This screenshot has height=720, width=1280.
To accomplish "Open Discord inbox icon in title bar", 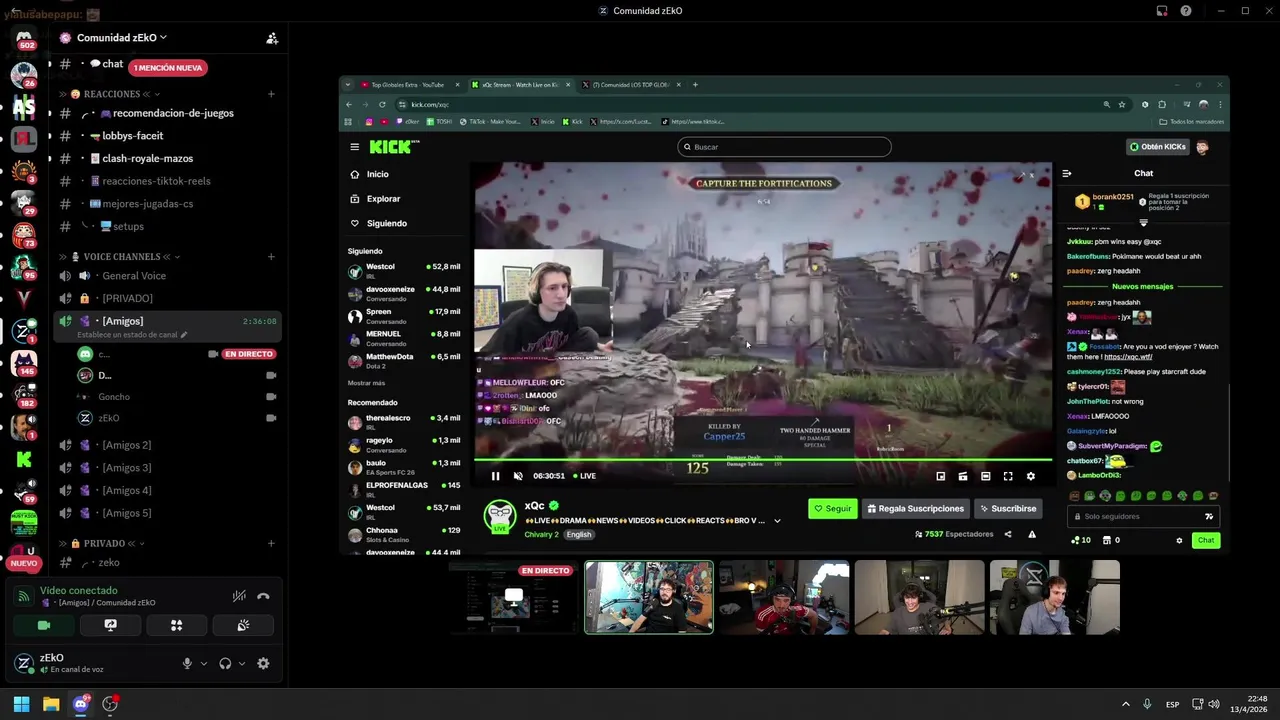I will click(1162, 11).
